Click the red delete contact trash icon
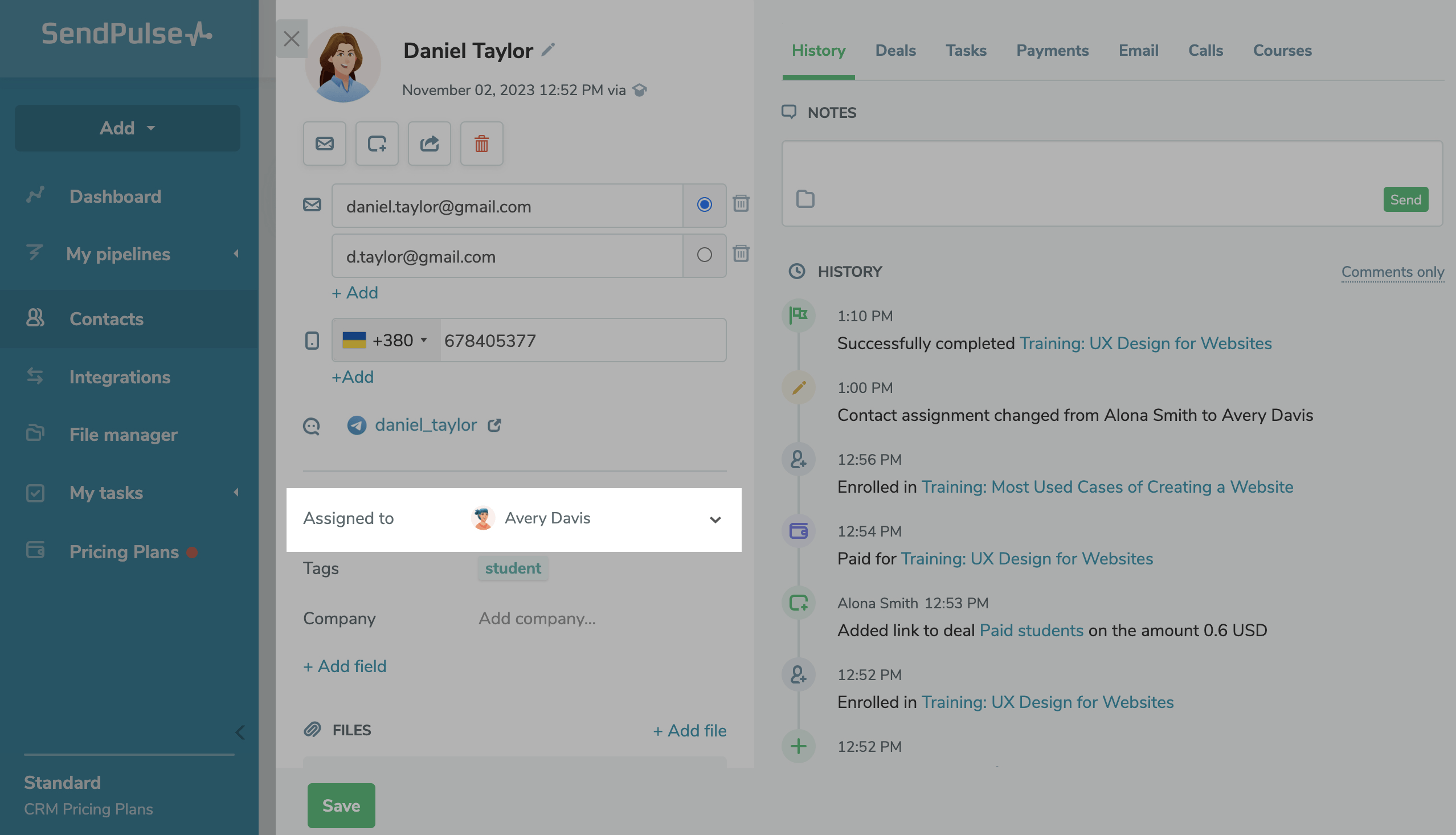This screenshot has height=835, width=1456. pyautogui.click(x=481, y=144)
